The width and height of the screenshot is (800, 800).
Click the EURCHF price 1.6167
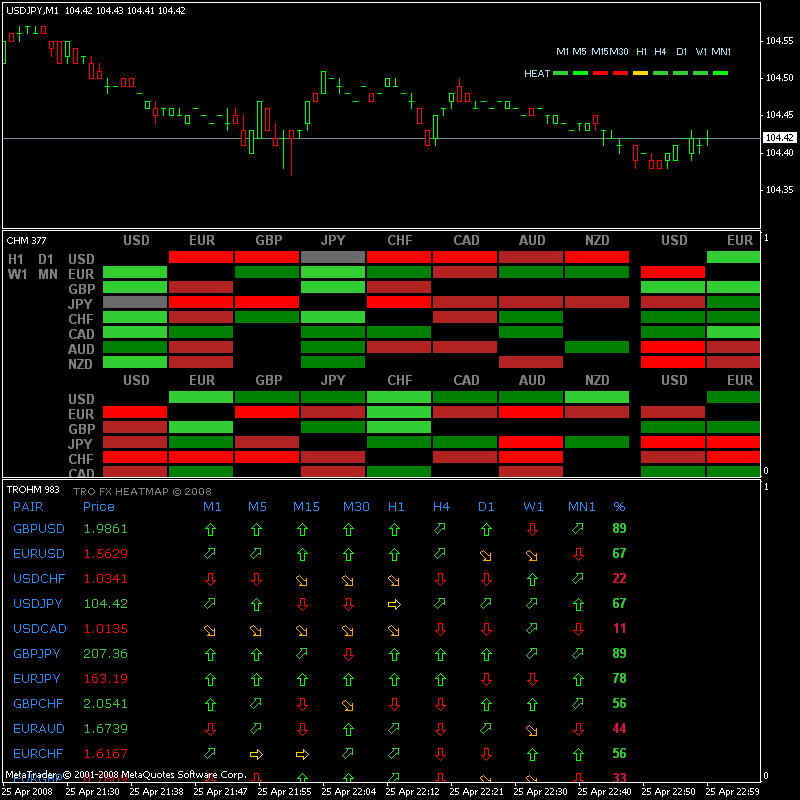point(105,754)
